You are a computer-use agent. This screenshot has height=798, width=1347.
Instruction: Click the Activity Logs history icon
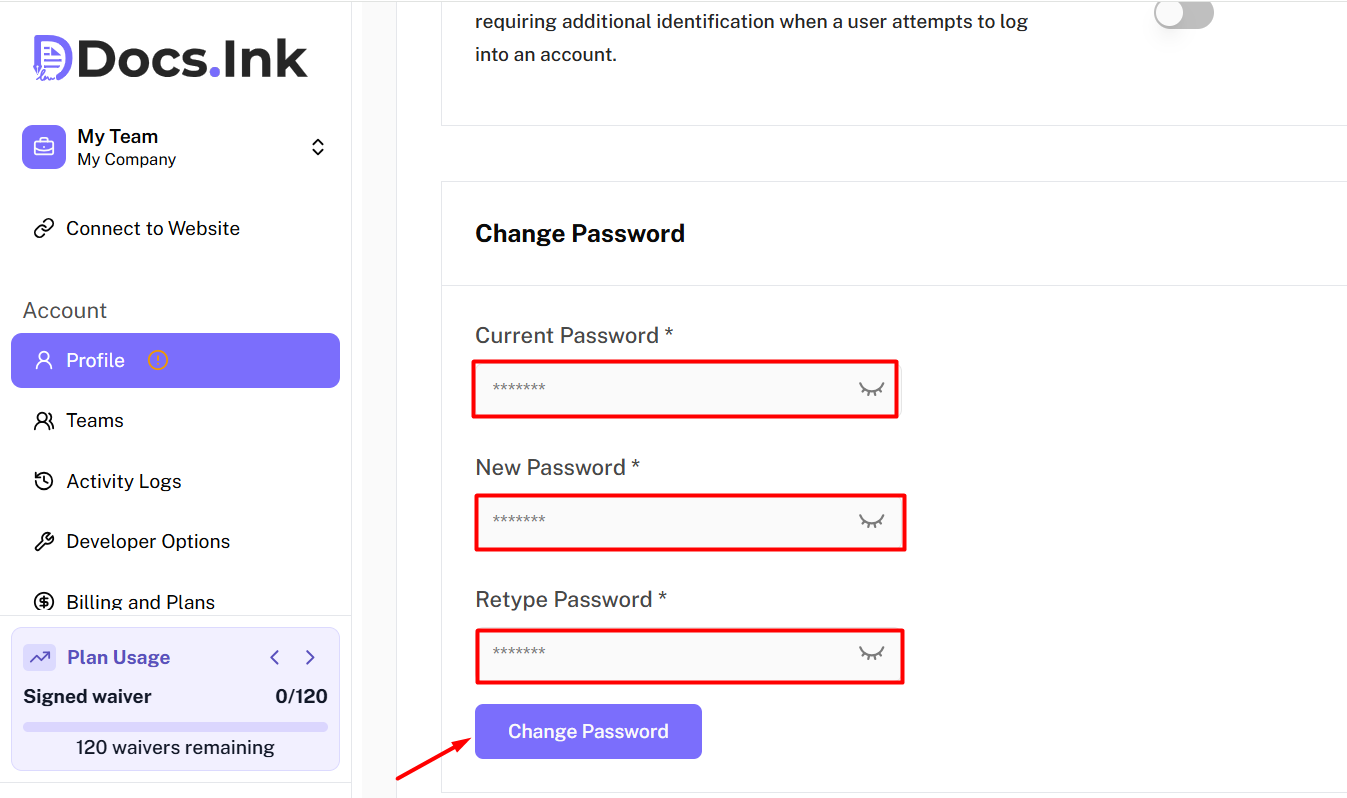click(44, 481)
